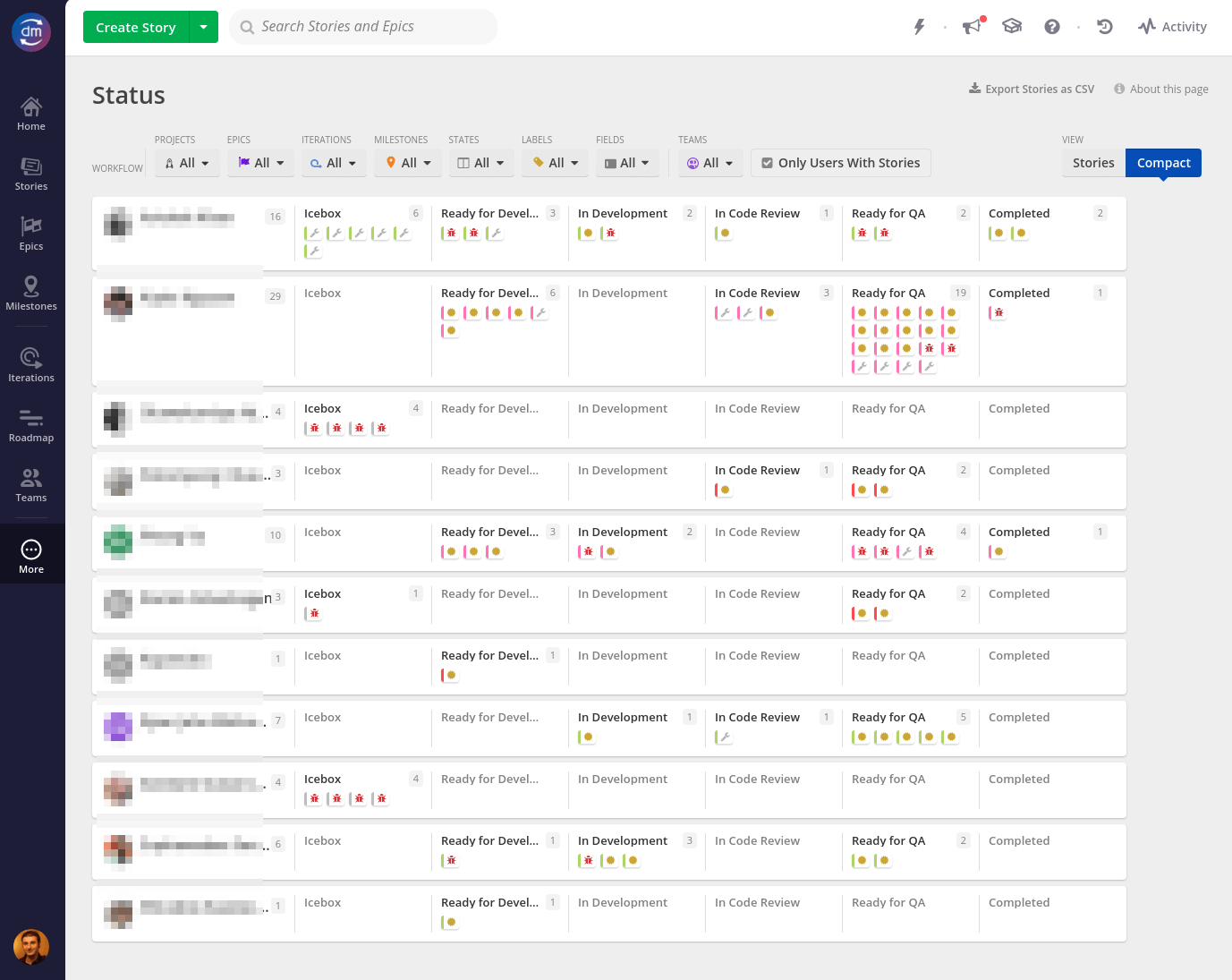Open the user profile avatar
1232x980 pixels.
31,947
